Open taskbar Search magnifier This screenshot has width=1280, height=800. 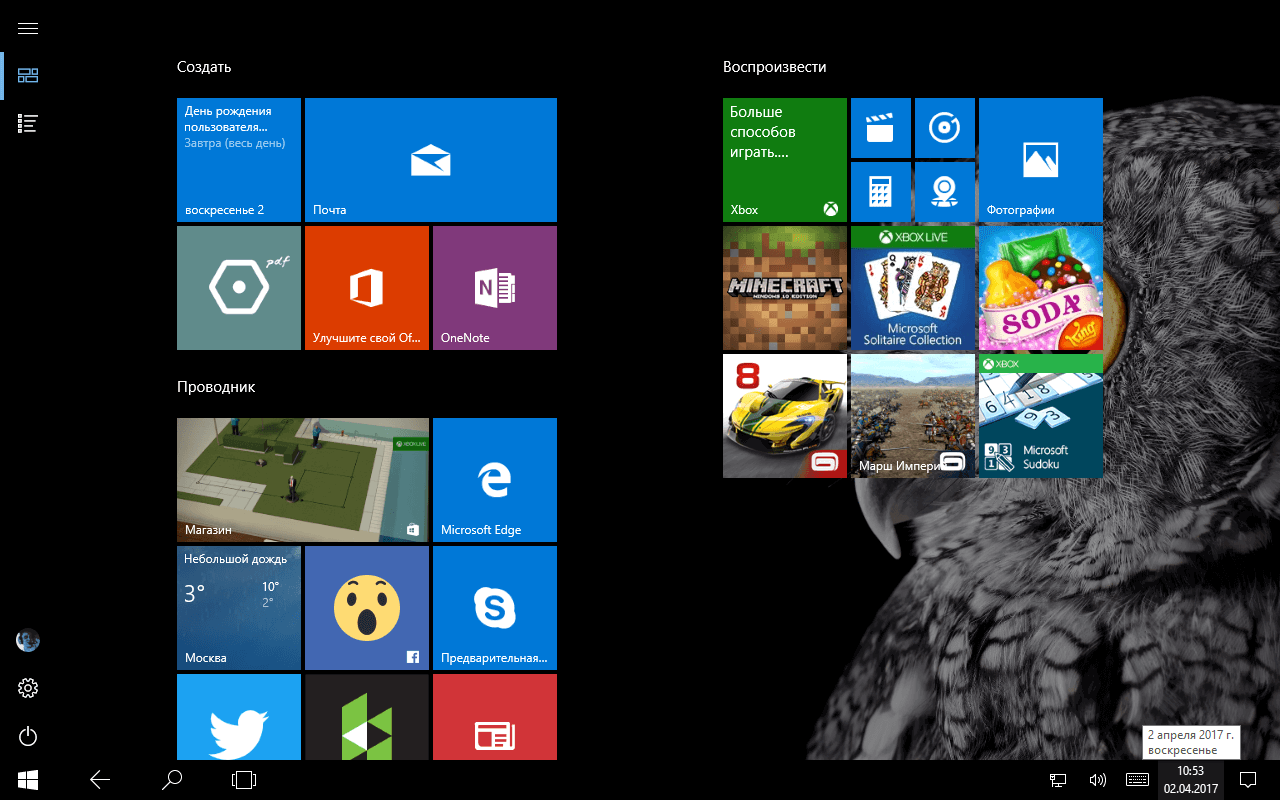(172, 780)
